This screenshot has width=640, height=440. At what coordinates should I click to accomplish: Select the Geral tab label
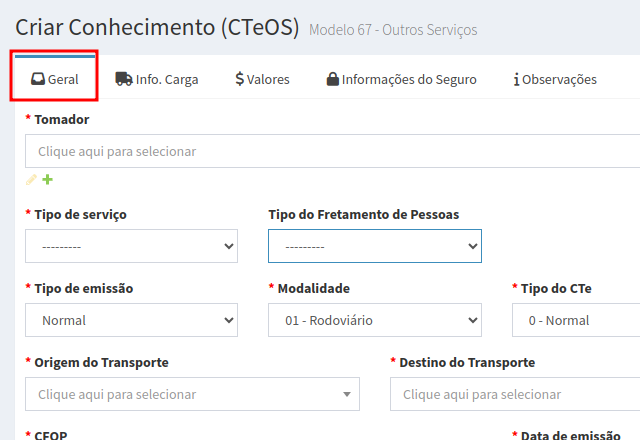[x=63, y=80]
